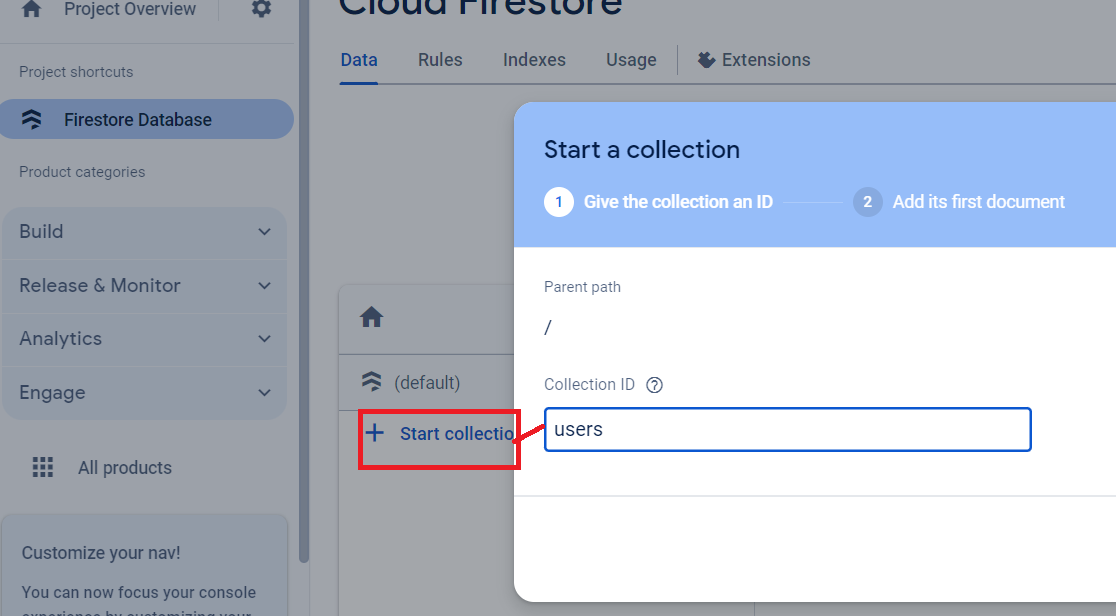Open the Usage tab

pos(631,60)
